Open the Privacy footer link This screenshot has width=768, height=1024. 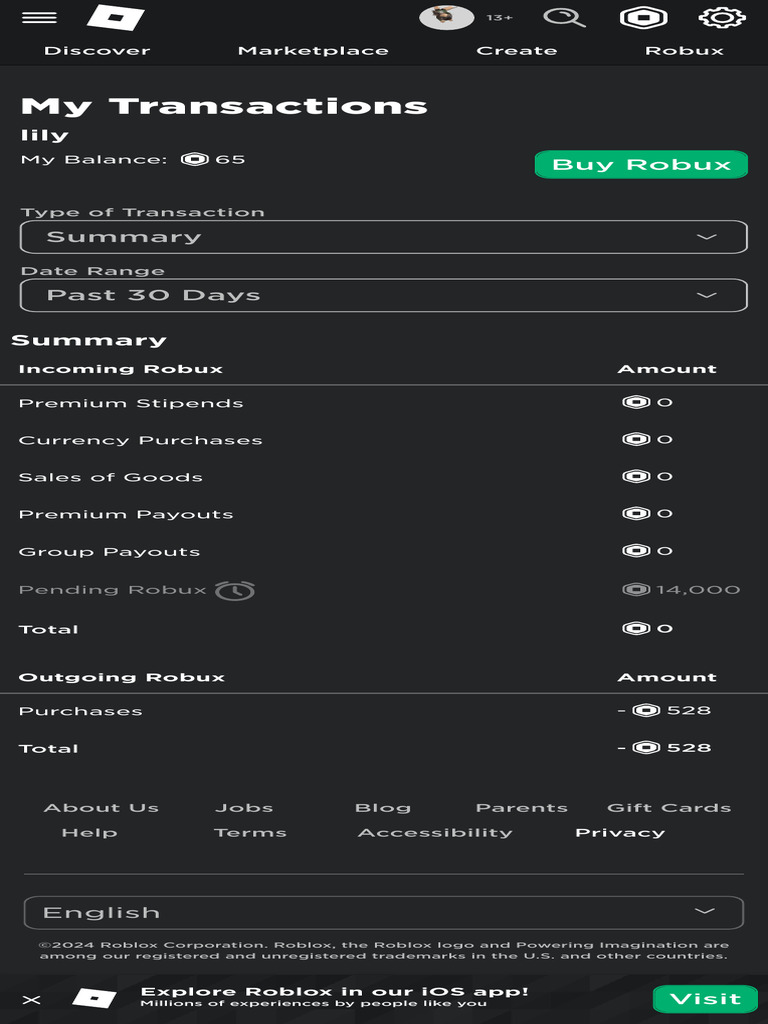click(x=620, y=832)
